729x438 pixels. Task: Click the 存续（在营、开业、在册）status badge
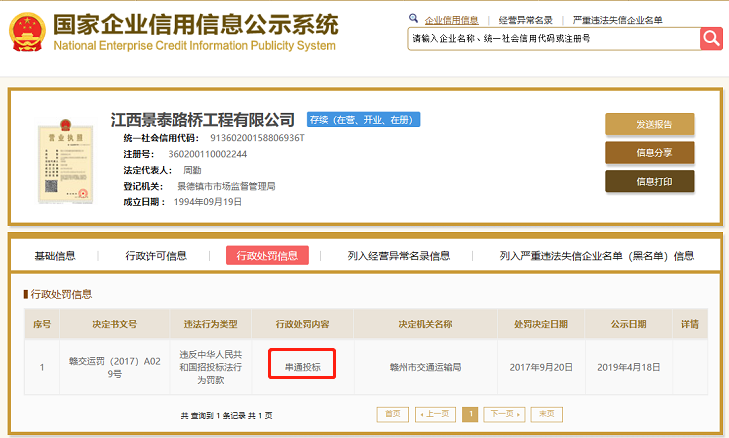363,119
